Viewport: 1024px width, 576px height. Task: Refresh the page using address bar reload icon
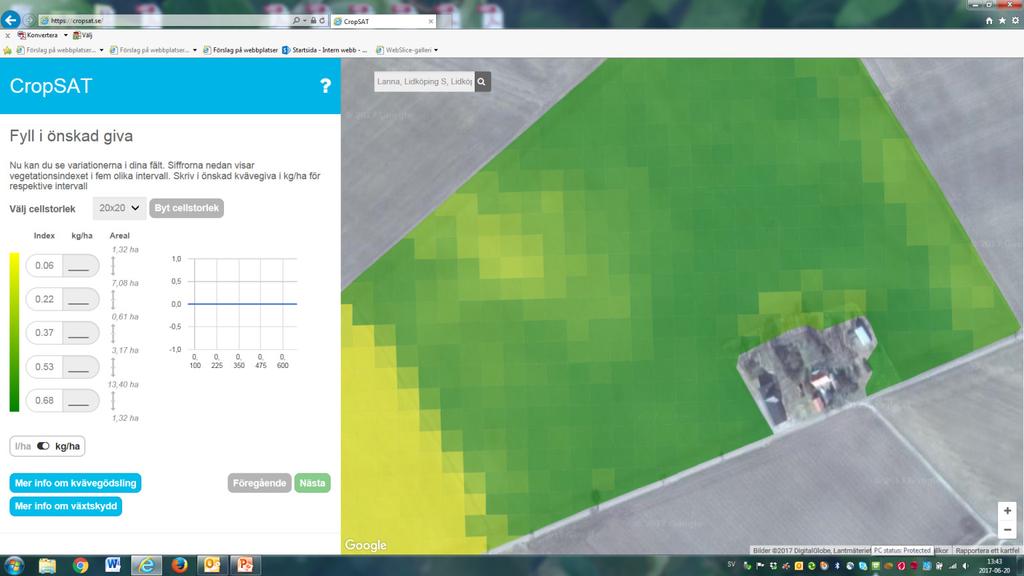point(322,21)
